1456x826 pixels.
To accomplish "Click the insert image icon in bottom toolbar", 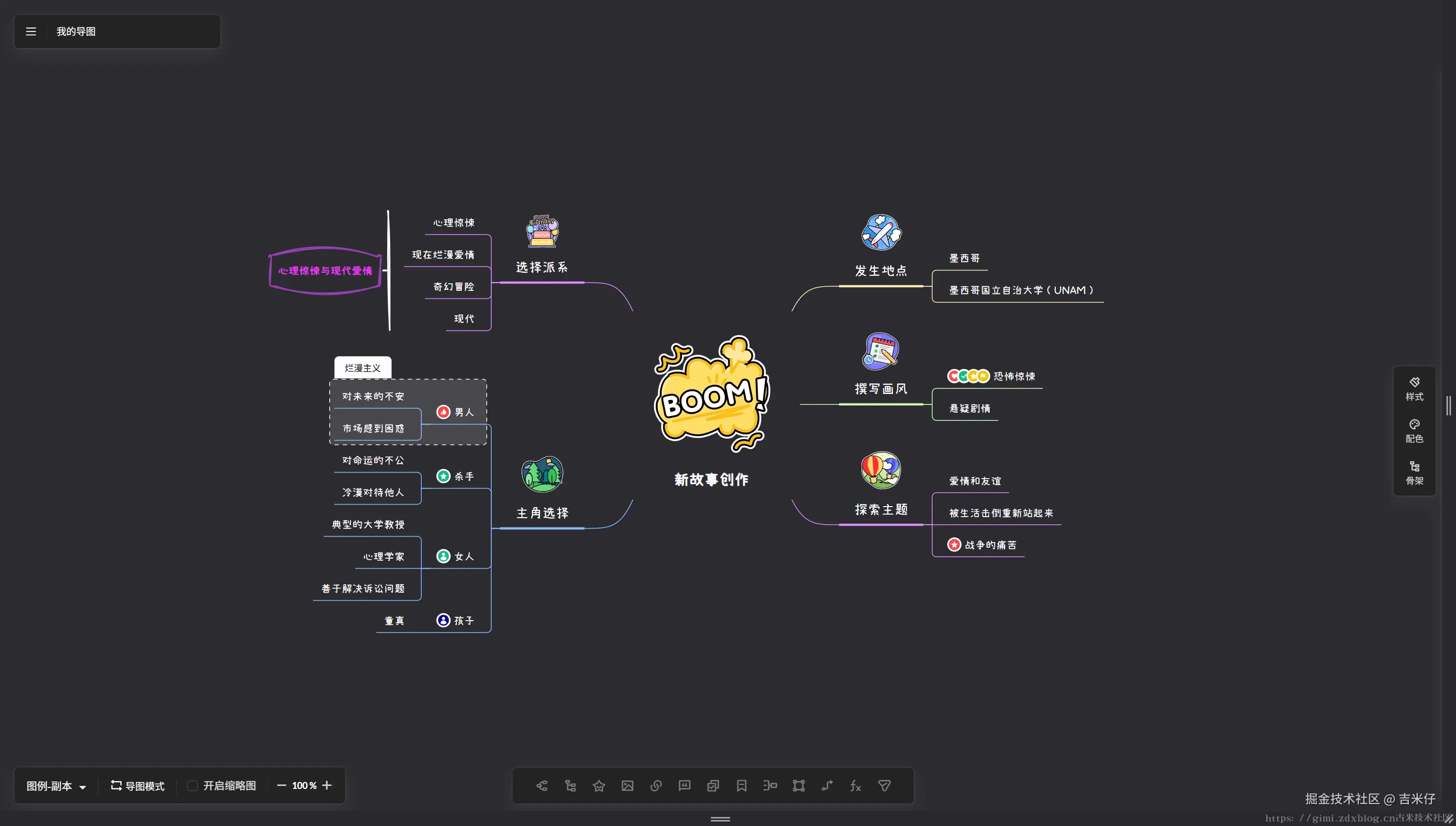I will coord(627,786).
